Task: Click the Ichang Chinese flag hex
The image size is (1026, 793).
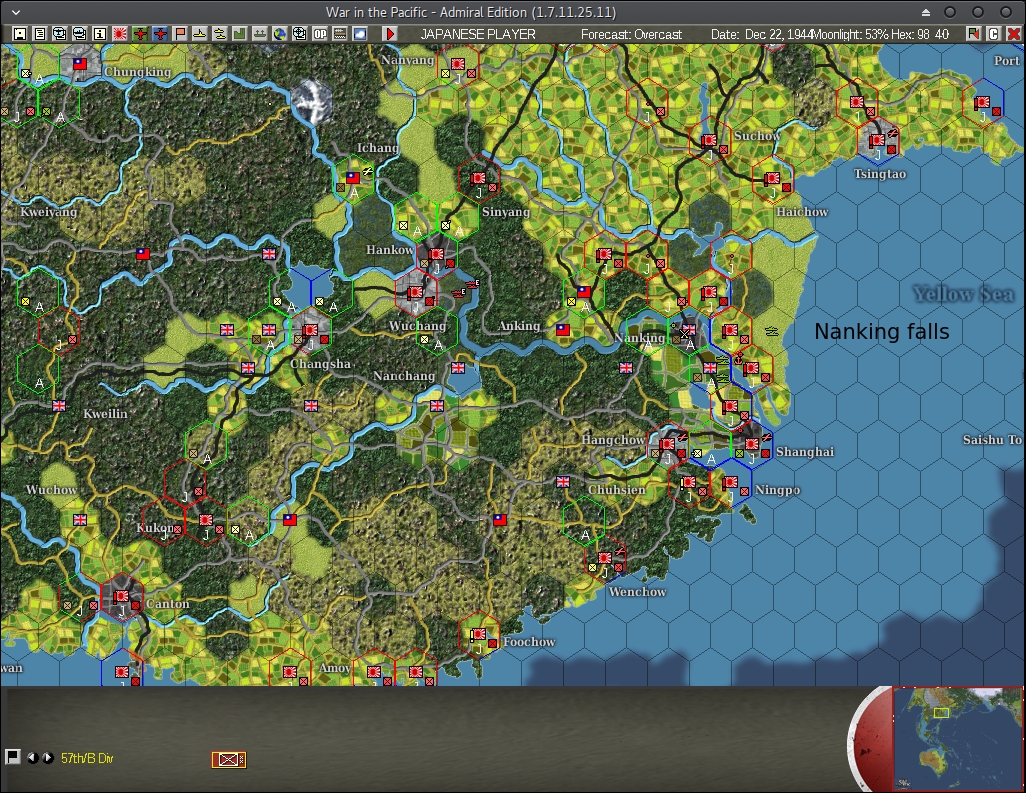Action: coord(353,177)
